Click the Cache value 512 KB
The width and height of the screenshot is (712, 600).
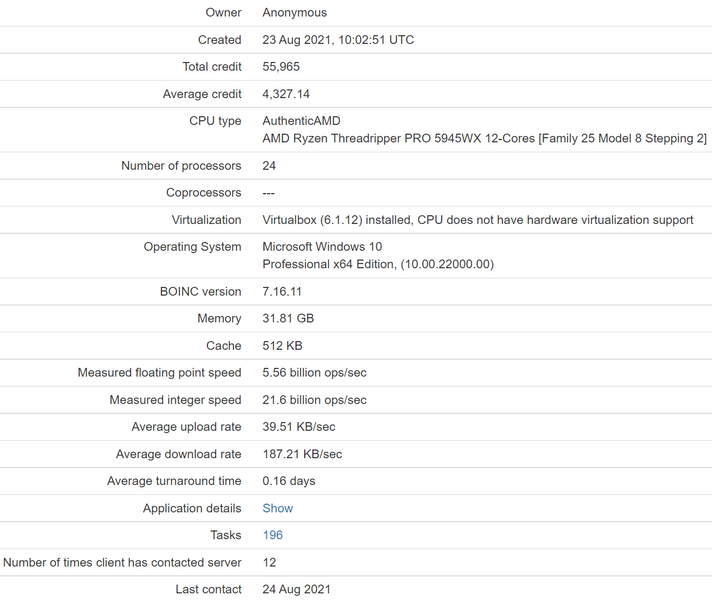click(x=280, y=346)
